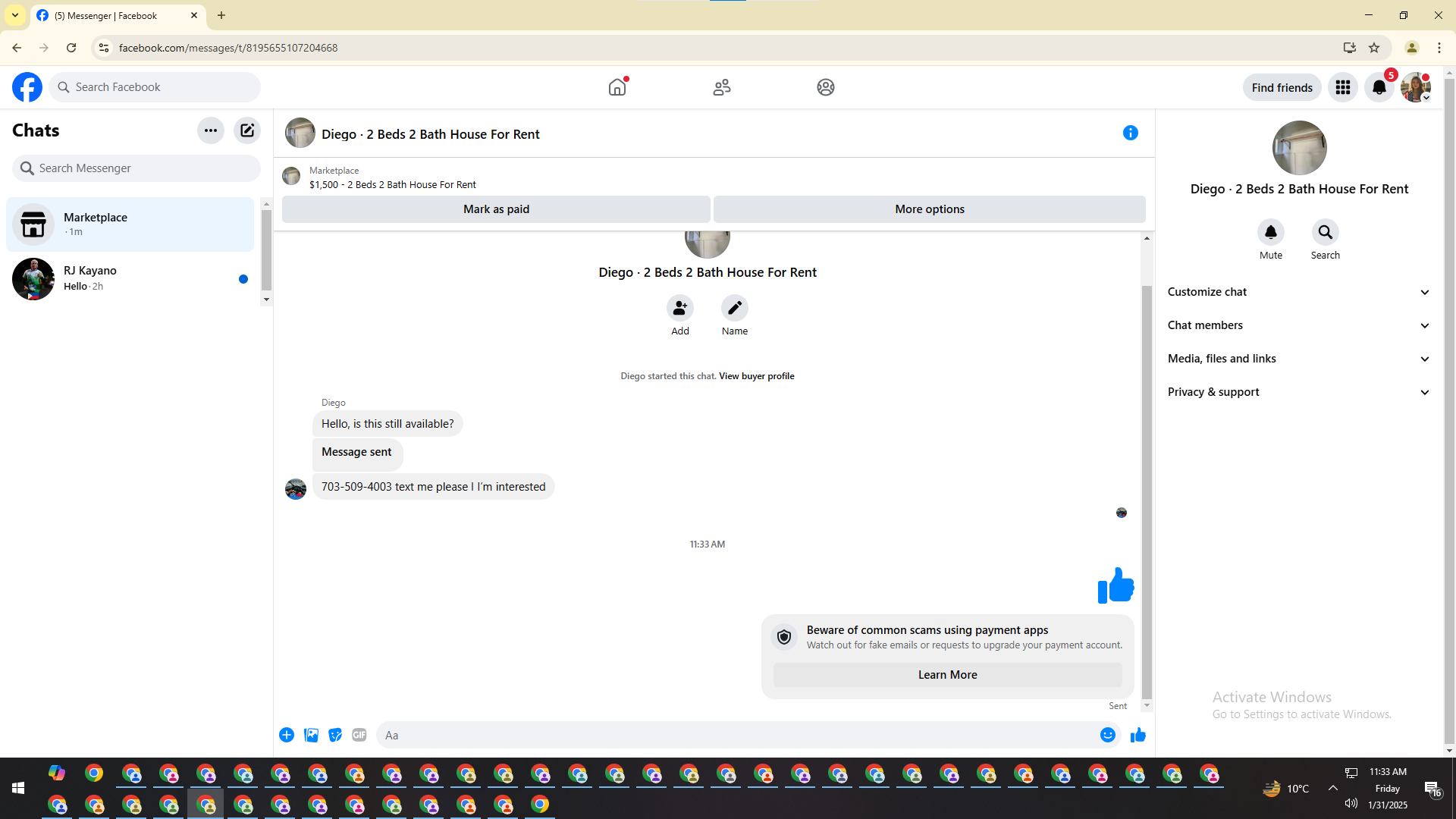Open the RJ Kayano conversation

130,279
